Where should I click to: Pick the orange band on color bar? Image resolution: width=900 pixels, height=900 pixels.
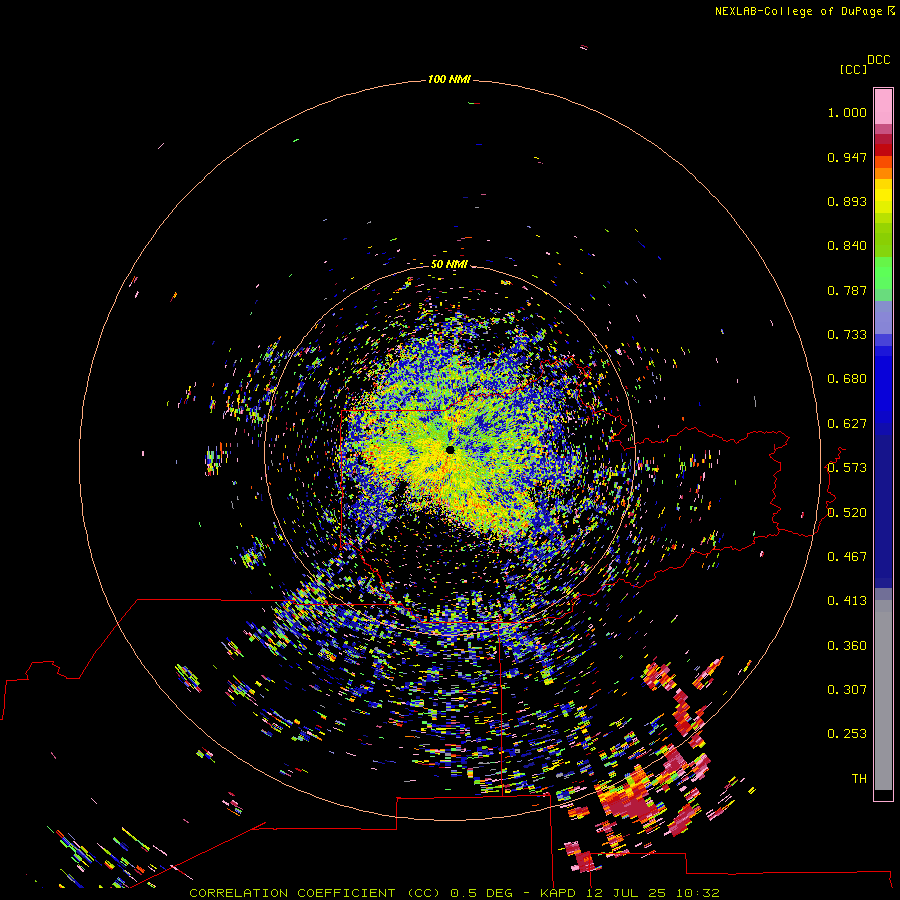point(883,173)
